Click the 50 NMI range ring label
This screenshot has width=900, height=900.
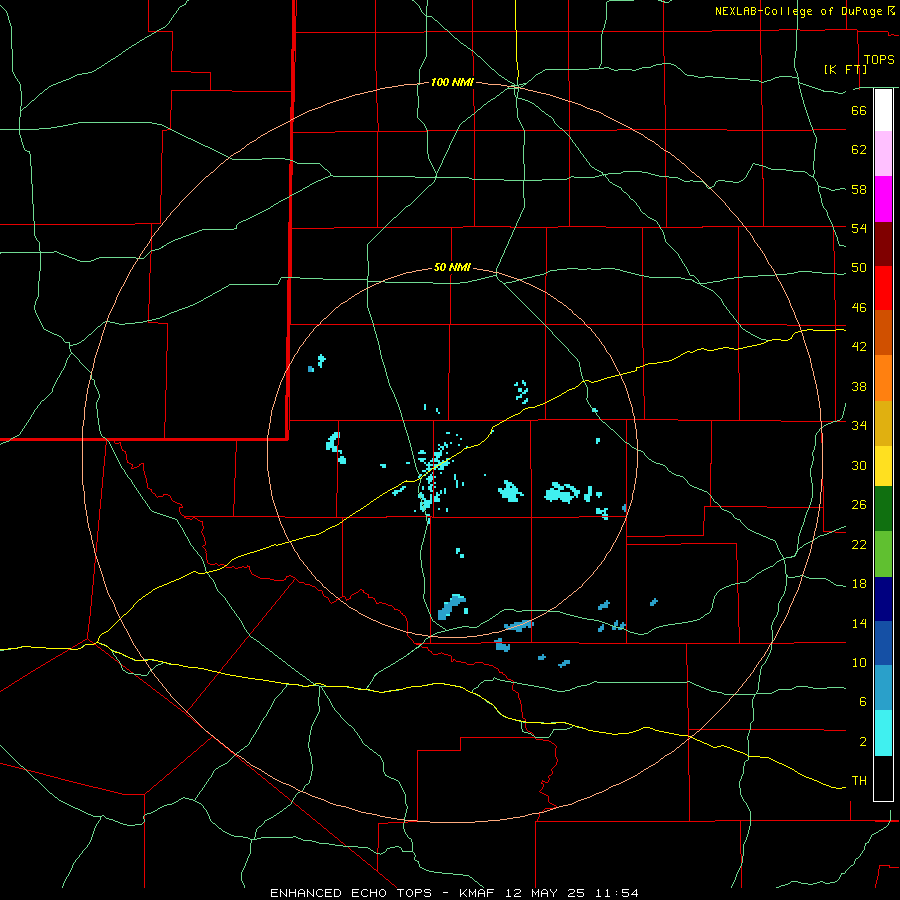click(x=452, y=267)
